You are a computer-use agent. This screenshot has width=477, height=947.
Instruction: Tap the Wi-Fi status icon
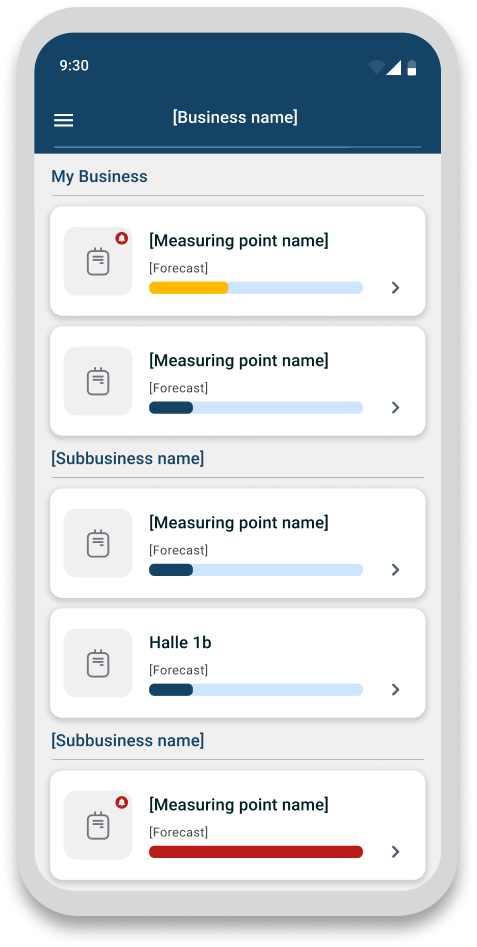(377, 67)
